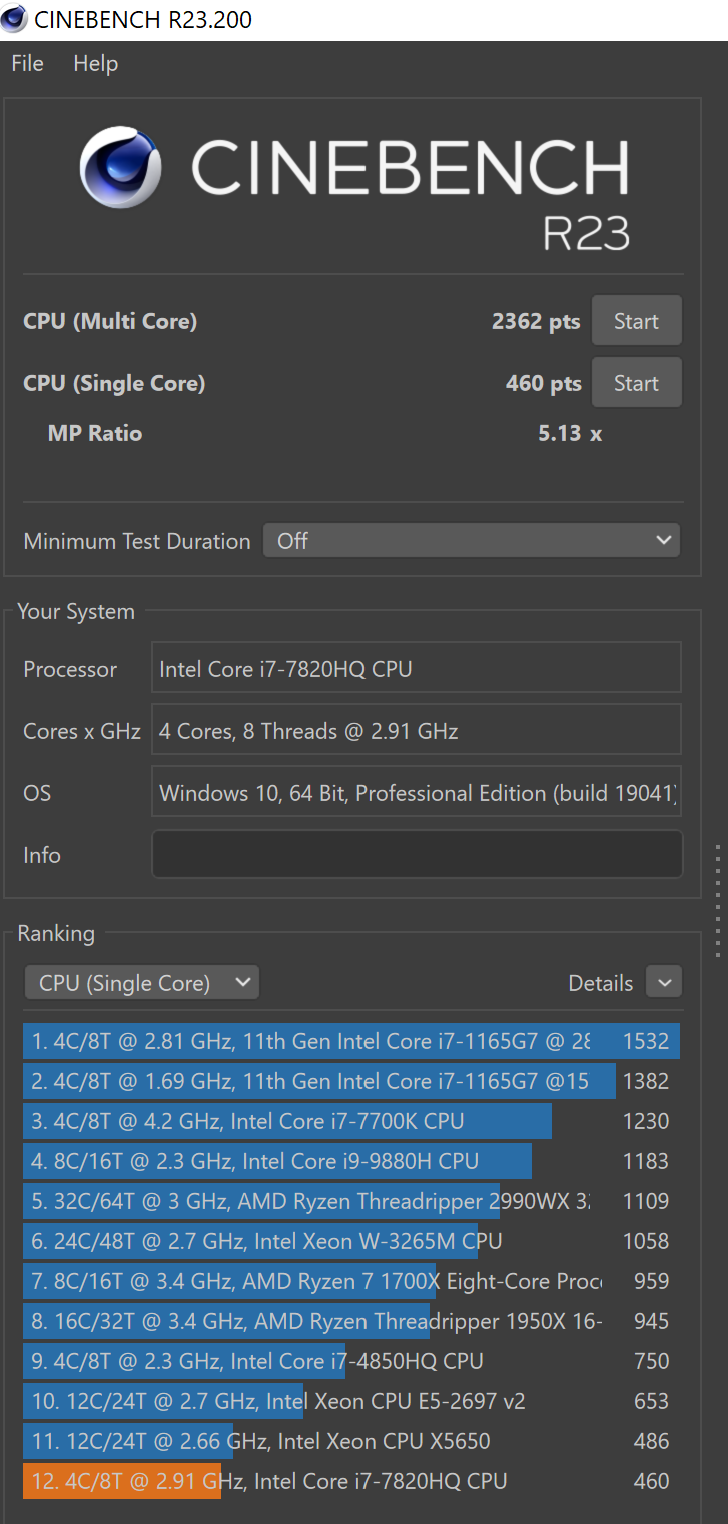Click the Details label in Ranking
This screenshot has width=728, height=1524.
point(601,983)
